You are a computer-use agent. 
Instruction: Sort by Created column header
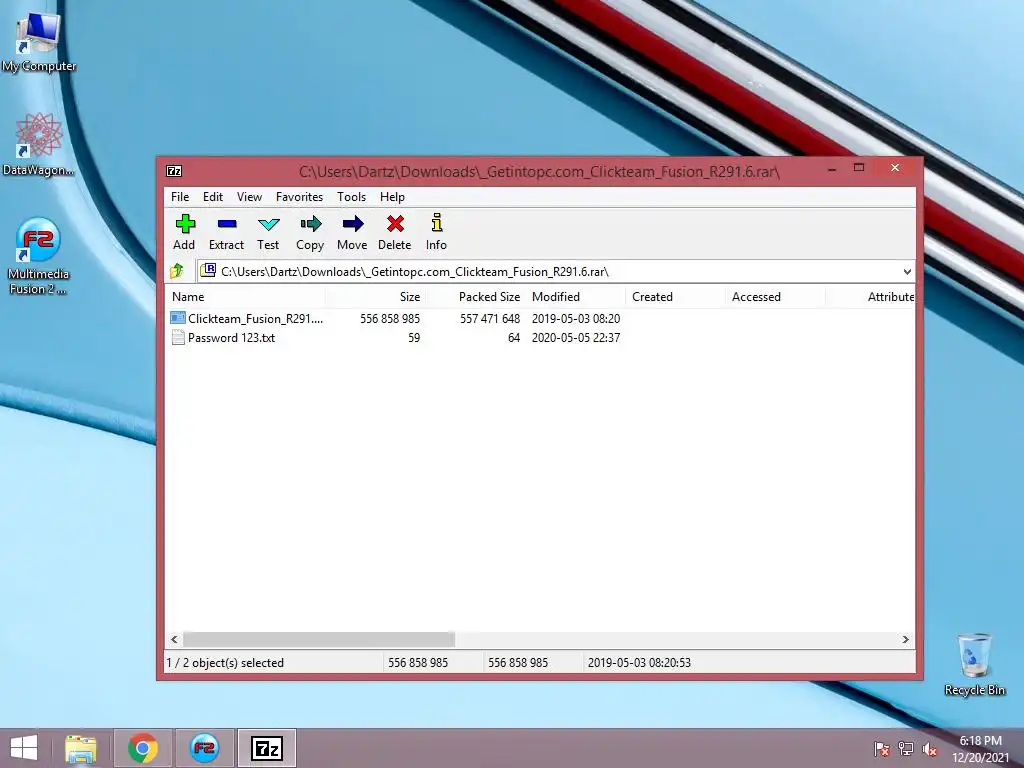click(x=675, y=296)
